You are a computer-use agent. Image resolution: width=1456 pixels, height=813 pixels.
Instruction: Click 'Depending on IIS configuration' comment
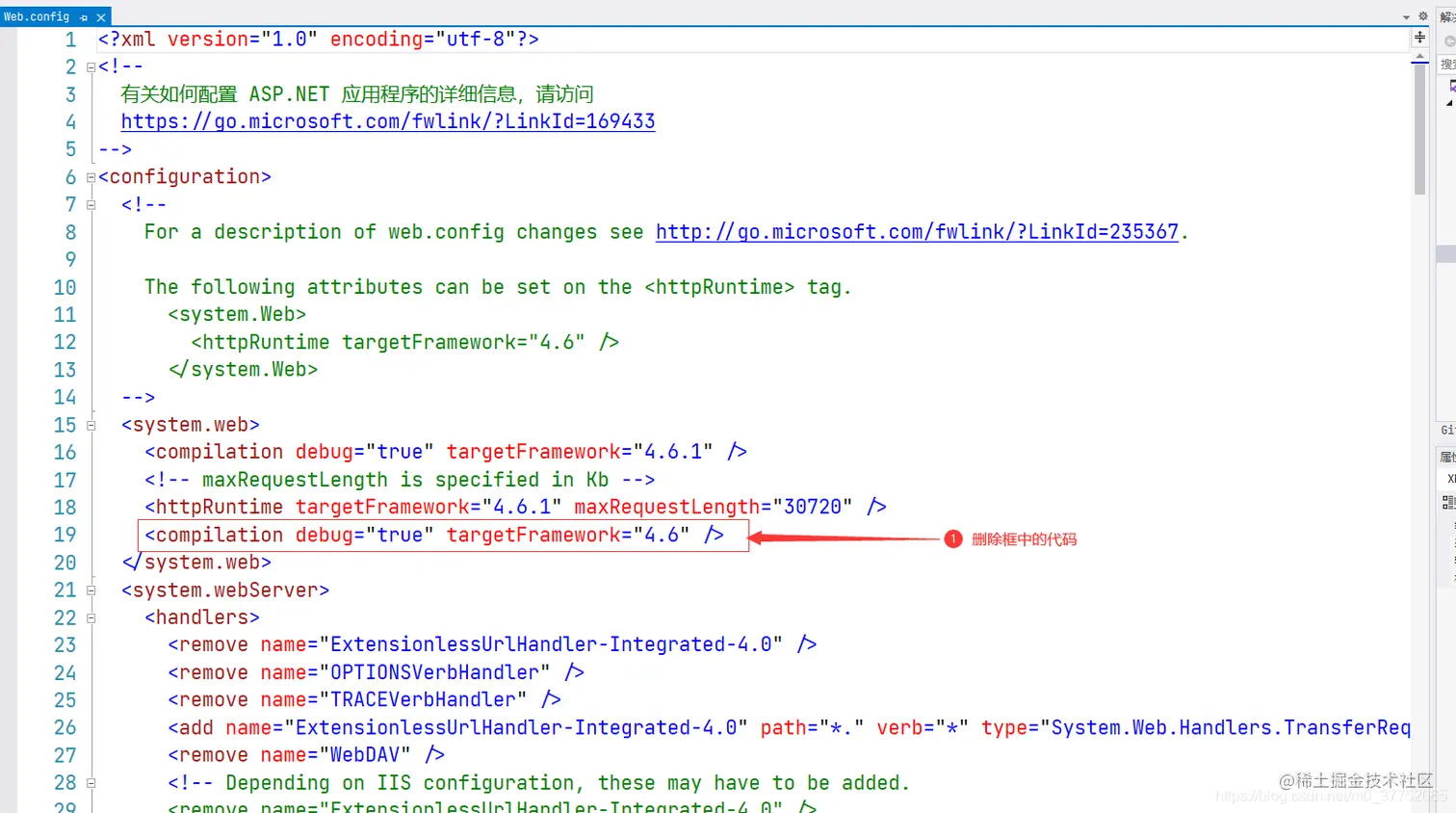click(538, 783)
